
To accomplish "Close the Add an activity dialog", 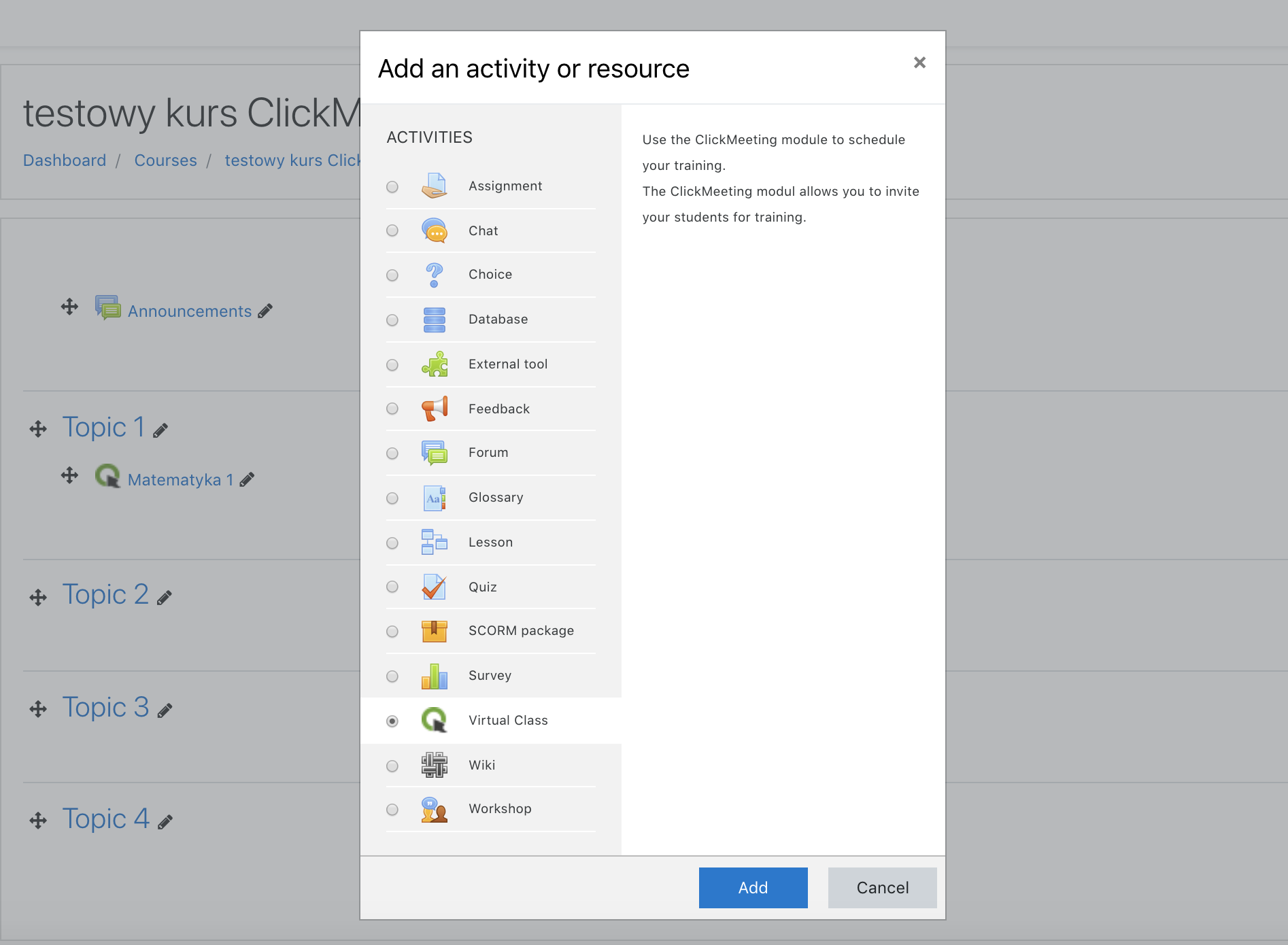I will click(919, 63).
